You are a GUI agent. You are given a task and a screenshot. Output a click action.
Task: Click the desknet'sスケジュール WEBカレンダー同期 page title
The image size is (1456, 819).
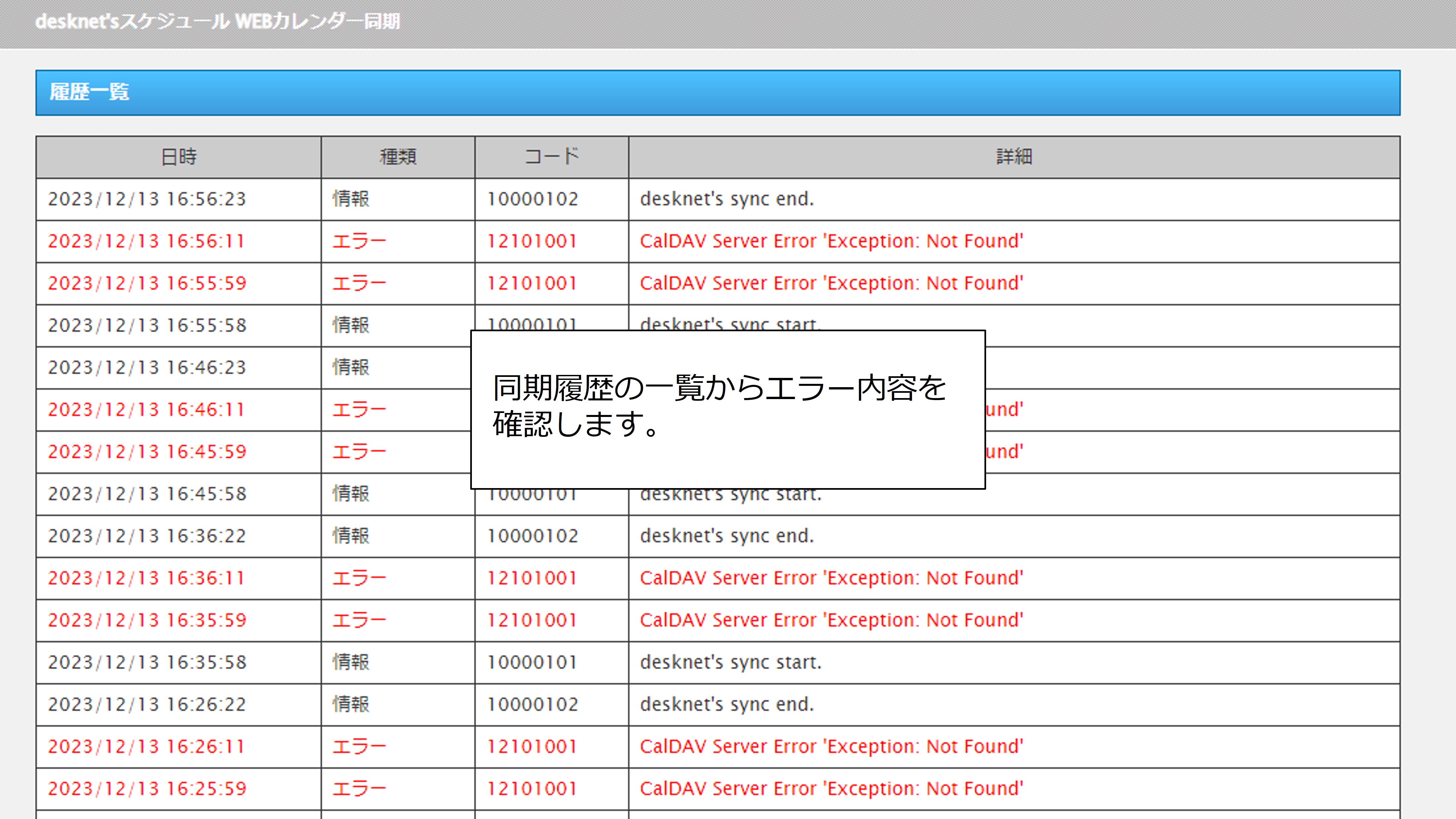pyautogui.click(x=218, y=22)
